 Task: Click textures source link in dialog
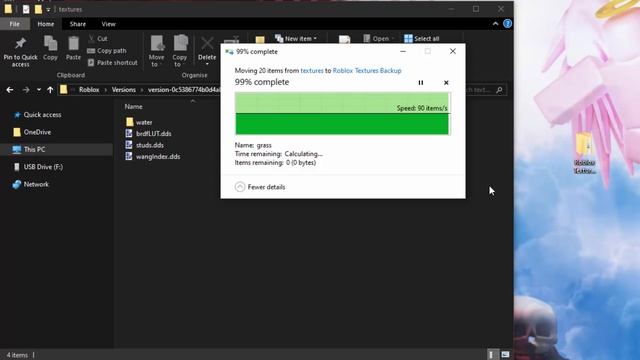[312, 71]
